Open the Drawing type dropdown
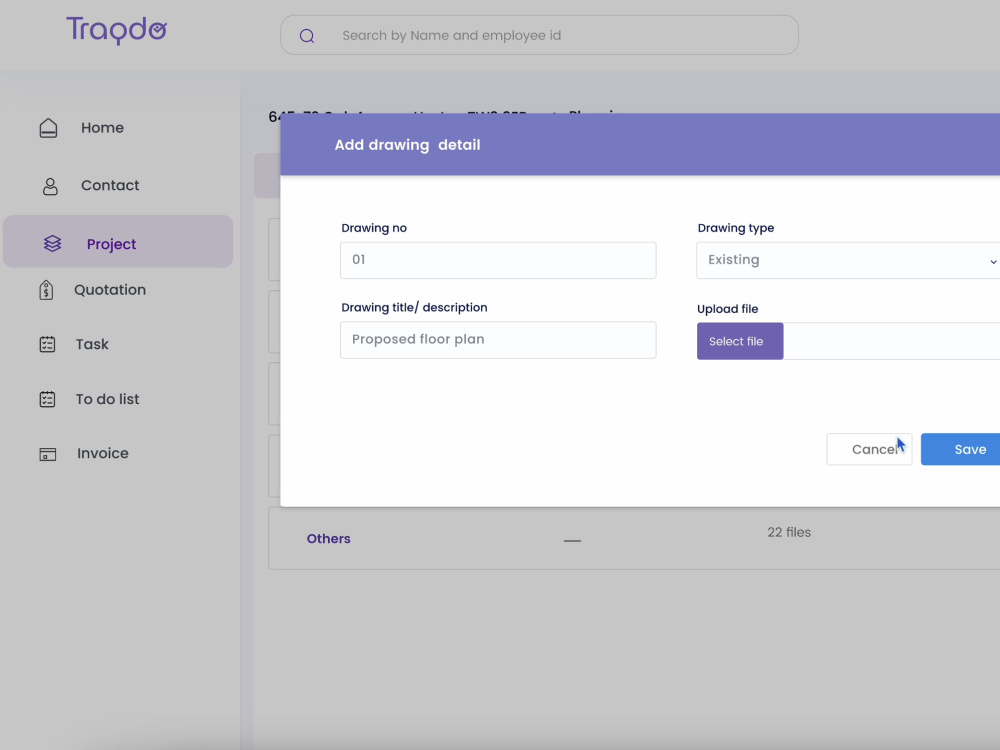 click(x=848, y=260)
